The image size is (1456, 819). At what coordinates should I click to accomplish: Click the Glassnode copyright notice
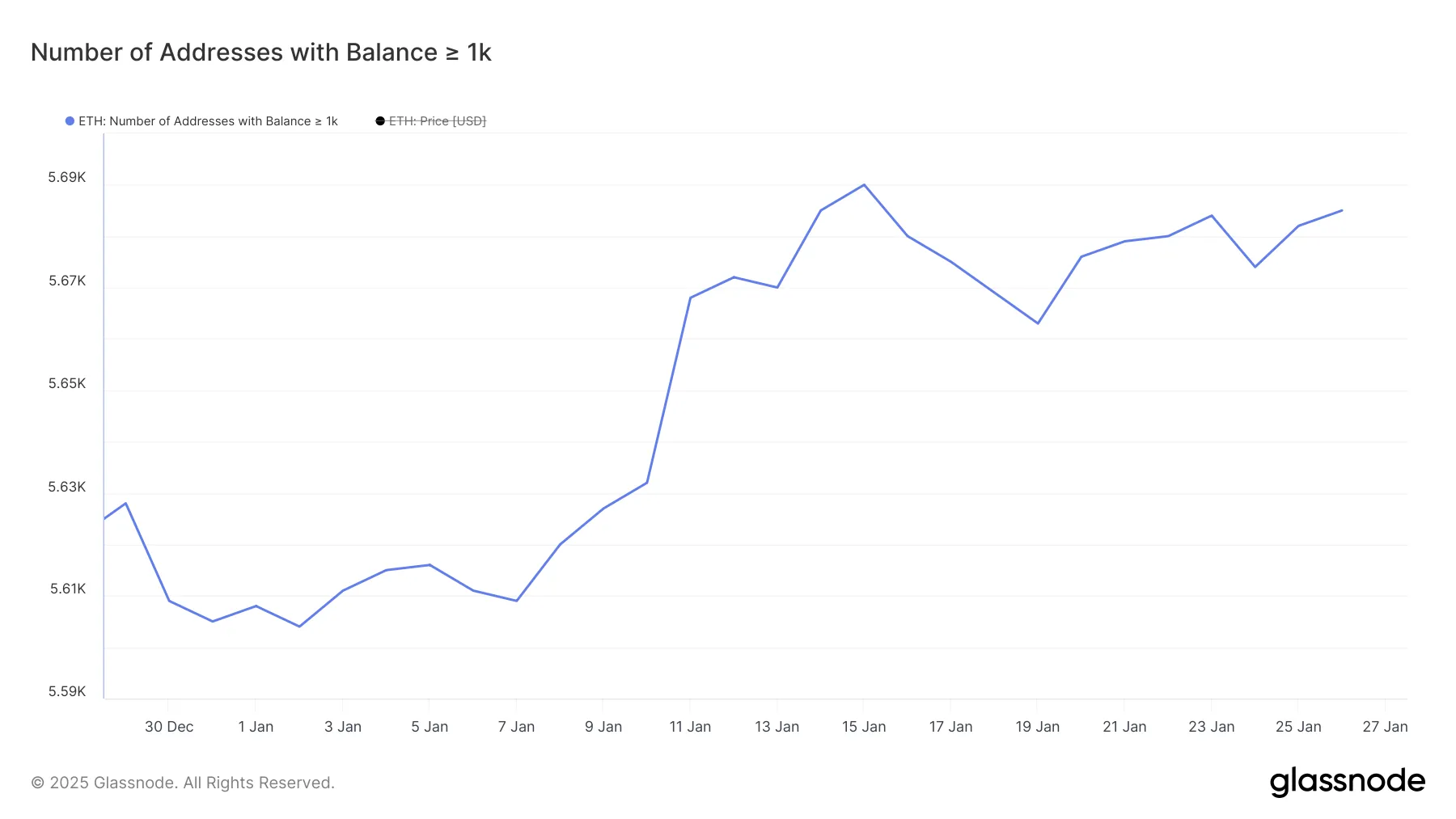pyautogui.click(x=183, y=783)
